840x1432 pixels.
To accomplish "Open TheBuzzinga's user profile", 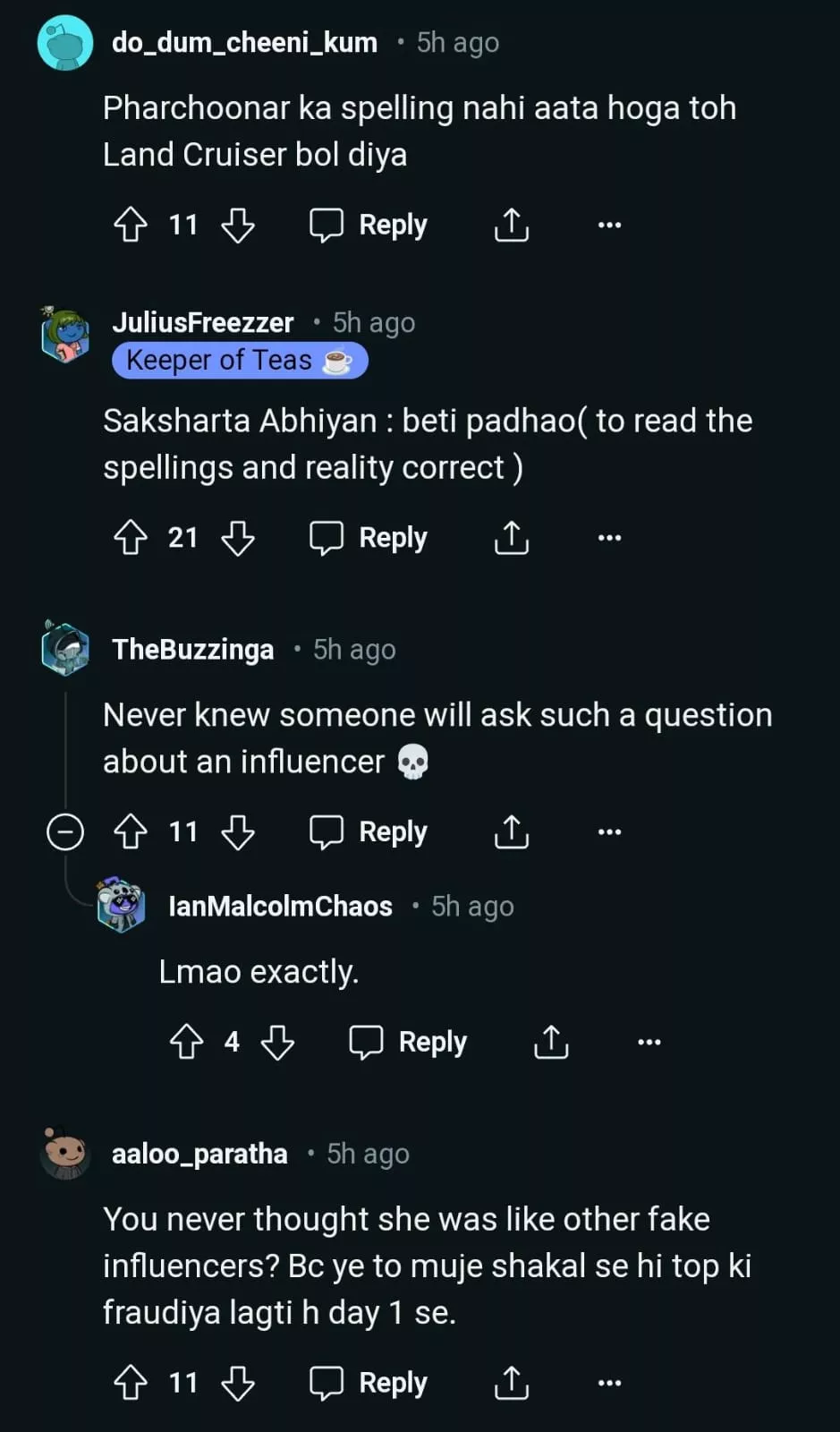I will pyautogui.click(x=192, y=650).
